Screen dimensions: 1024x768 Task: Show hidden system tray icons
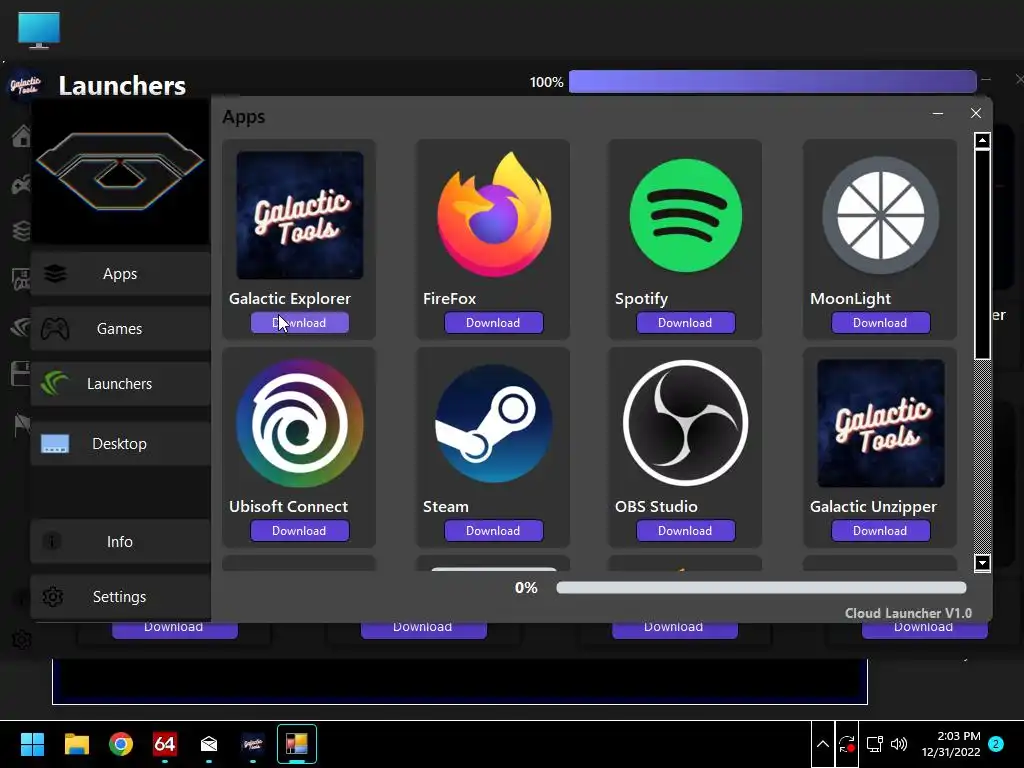click(823, 744)
